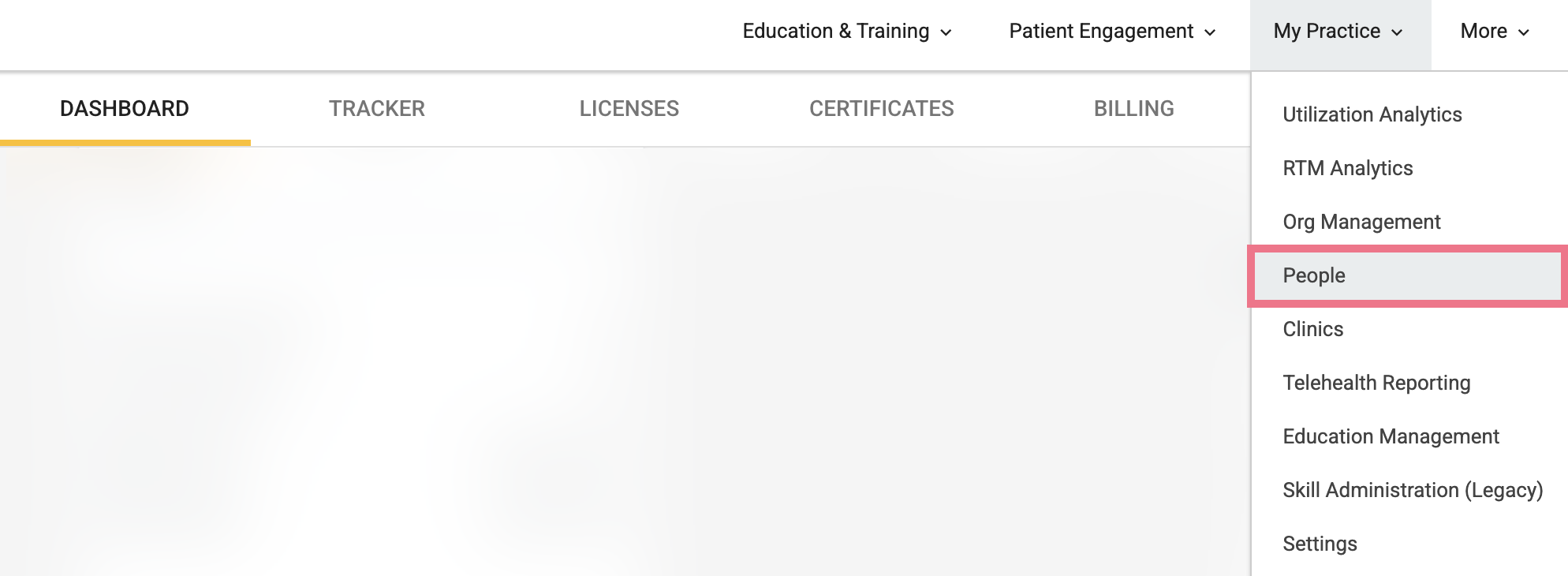Go to the Certificates tab
The height and width of the screenshot is (576, 1568).
click(x=882, y=109)
